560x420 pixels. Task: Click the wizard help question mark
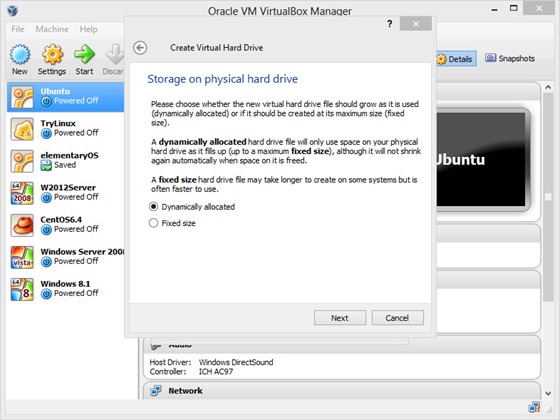click(x=390, y=24)
